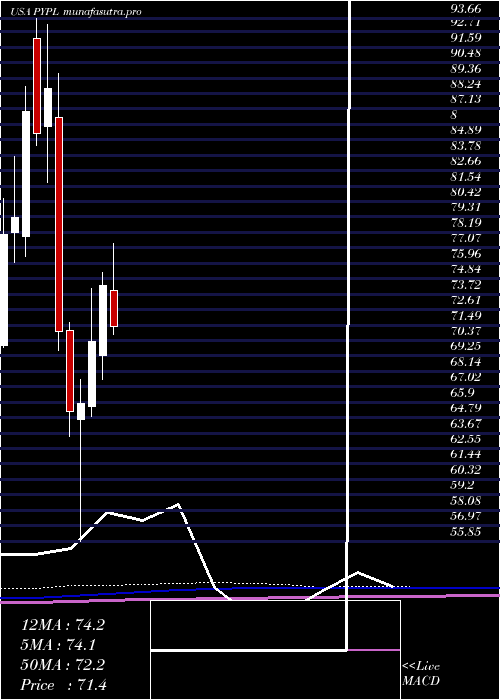500x700 pixels.
Task: Click the 69.25 price axis label
Action: click(x=466, y=347)
